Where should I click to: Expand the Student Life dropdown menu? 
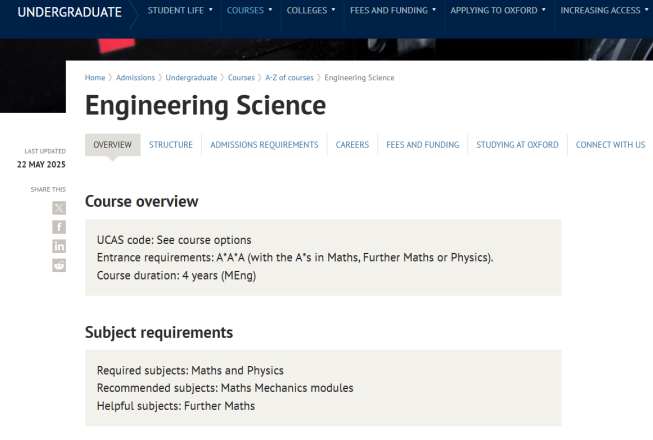pos(180,10)
